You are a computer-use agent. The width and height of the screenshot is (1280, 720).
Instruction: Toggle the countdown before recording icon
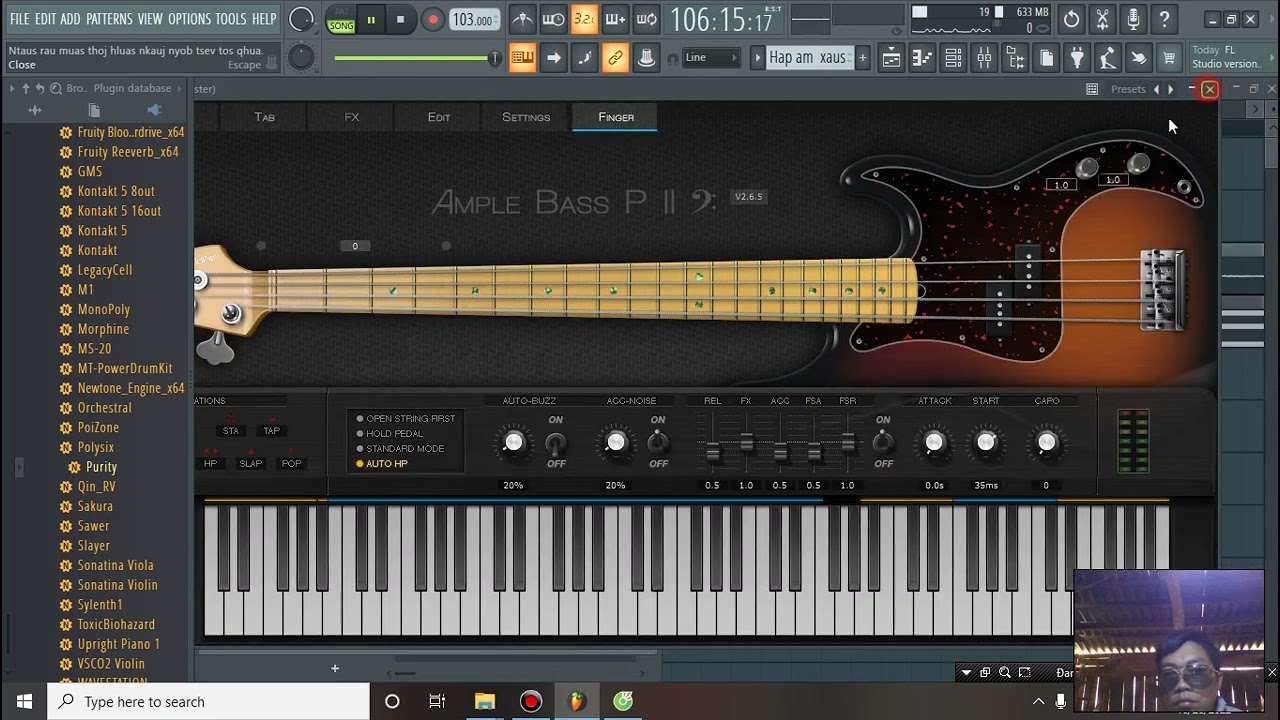(x=584, y=19)
